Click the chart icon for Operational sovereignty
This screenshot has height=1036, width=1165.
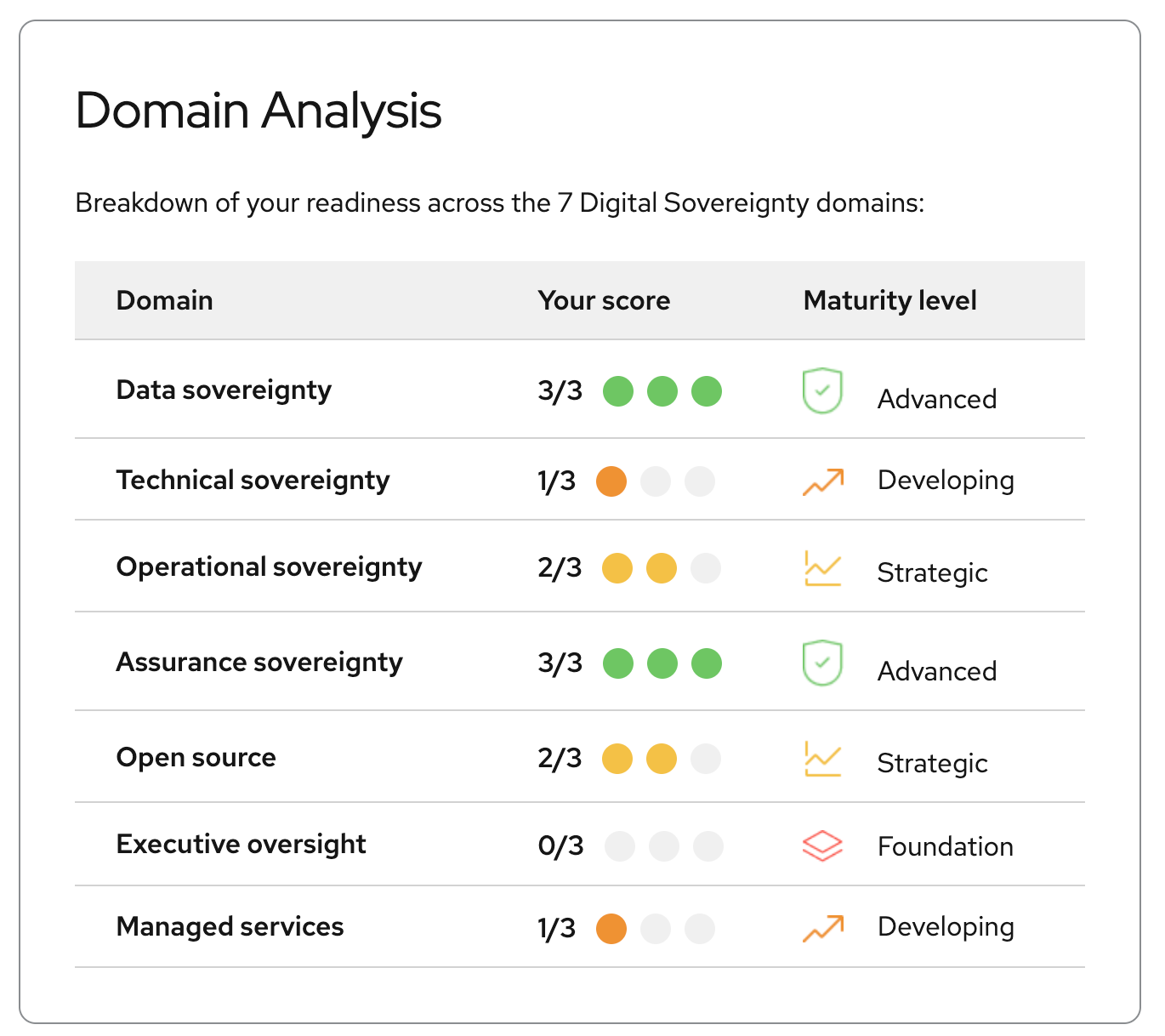(x=822, y=568)
